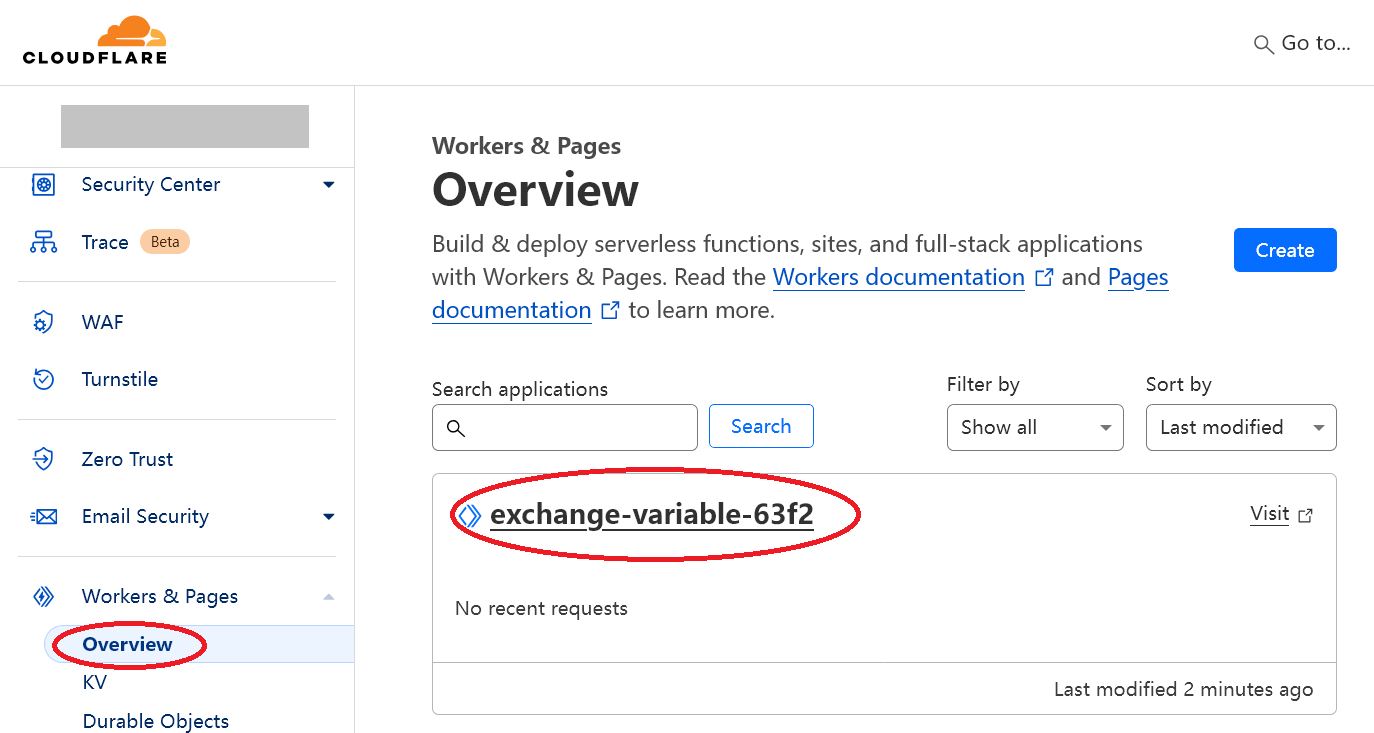
Task: Open the Workers documentation link
Action: [x=899, y=277]
